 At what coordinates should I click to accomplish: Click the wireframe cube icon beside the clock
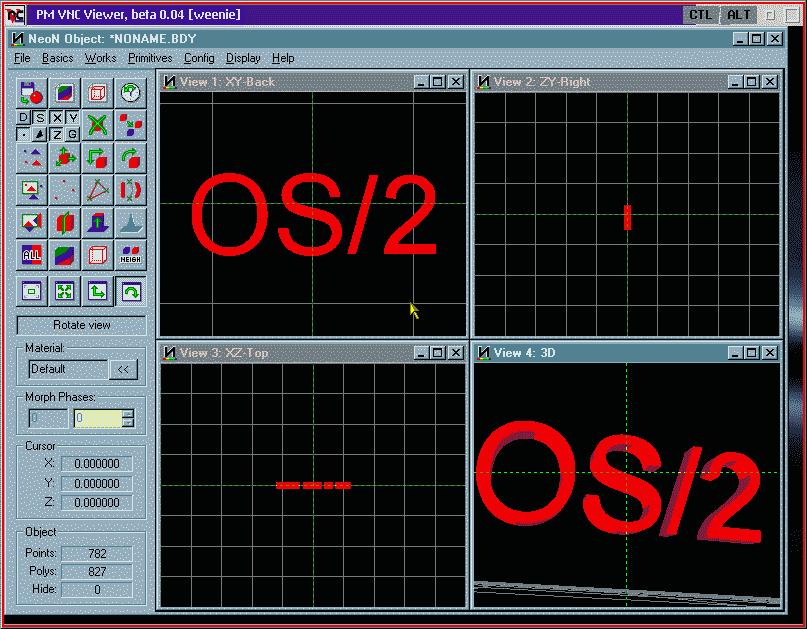pos(97,93)
